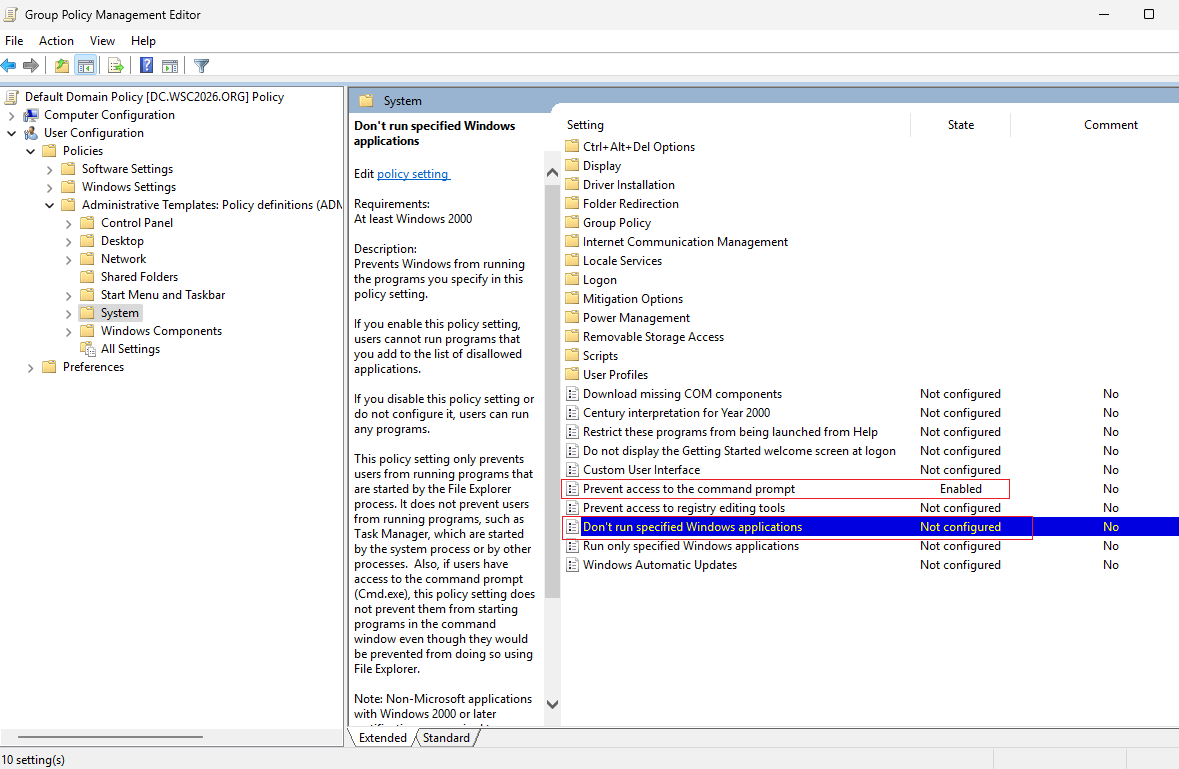Click the blue Back arrow in toolbar
This screenshot has width=1179, height=769.
click(9, 66)
